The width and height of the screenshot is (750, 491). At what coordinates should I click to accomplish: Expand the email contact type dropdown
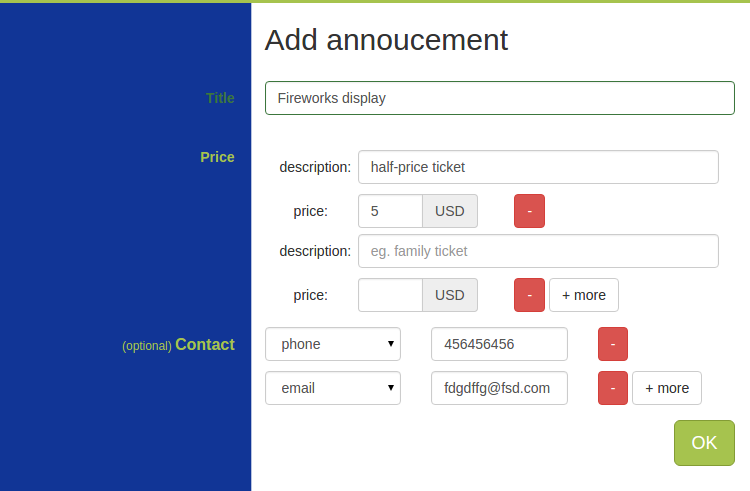tap(333, 388)
